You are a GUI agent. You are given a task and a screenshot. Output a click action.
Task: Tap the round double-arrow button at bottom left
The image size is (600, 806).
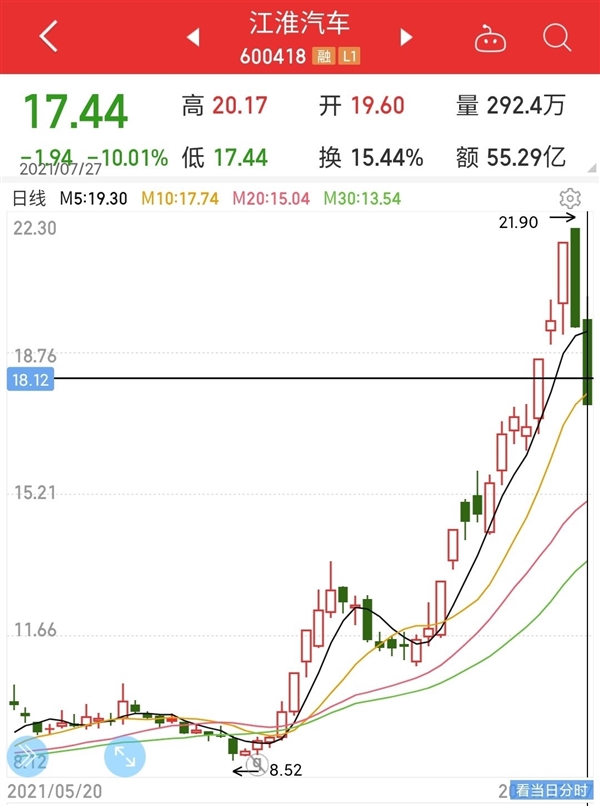[28, 756]
